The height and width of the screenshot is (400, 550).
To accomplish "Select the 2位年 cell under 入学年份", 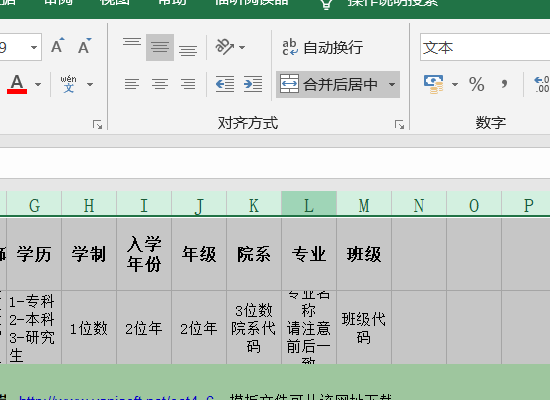I will point(144,328).
